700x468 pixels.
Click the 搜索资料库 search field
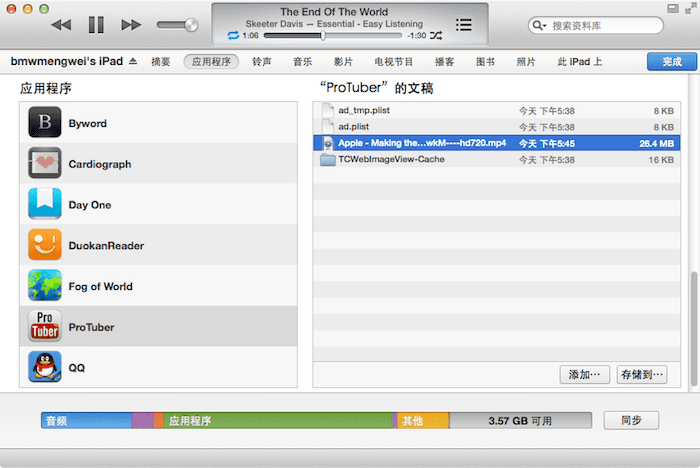(x=596, y=25)
